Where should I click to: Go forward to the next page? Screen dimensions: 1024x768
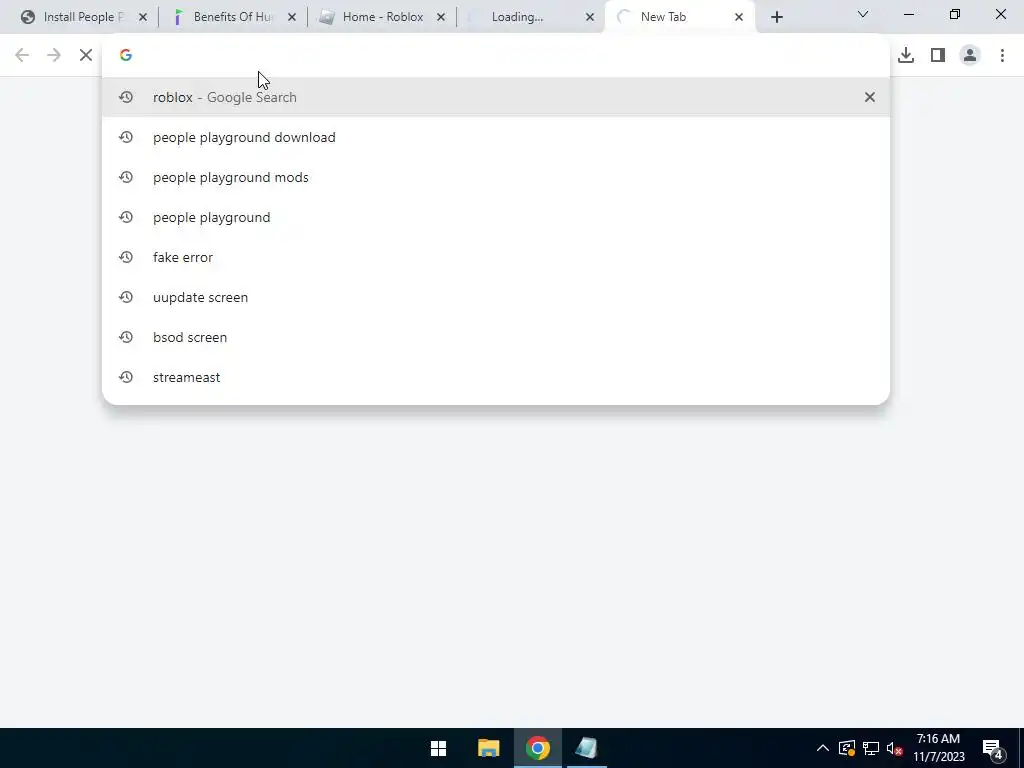54,56
